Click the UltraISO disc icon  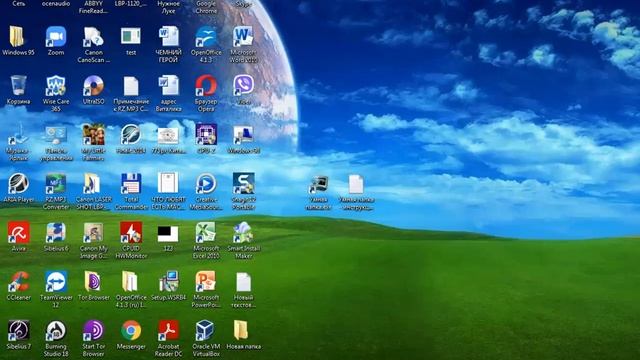point(93,86)
